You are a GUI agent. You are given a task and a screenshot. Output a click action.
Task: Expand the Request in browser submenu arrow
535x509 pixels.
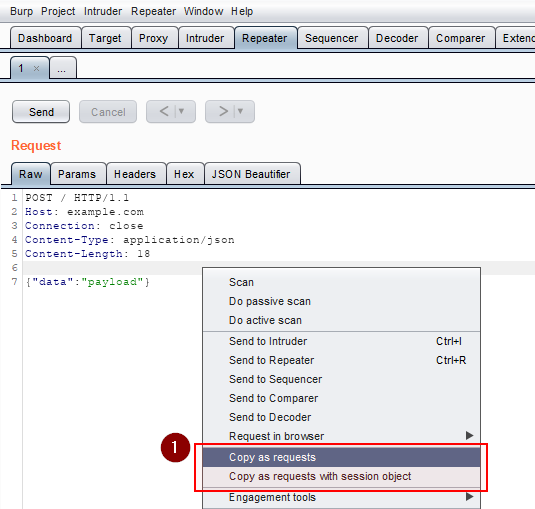[x=469, y=435]
